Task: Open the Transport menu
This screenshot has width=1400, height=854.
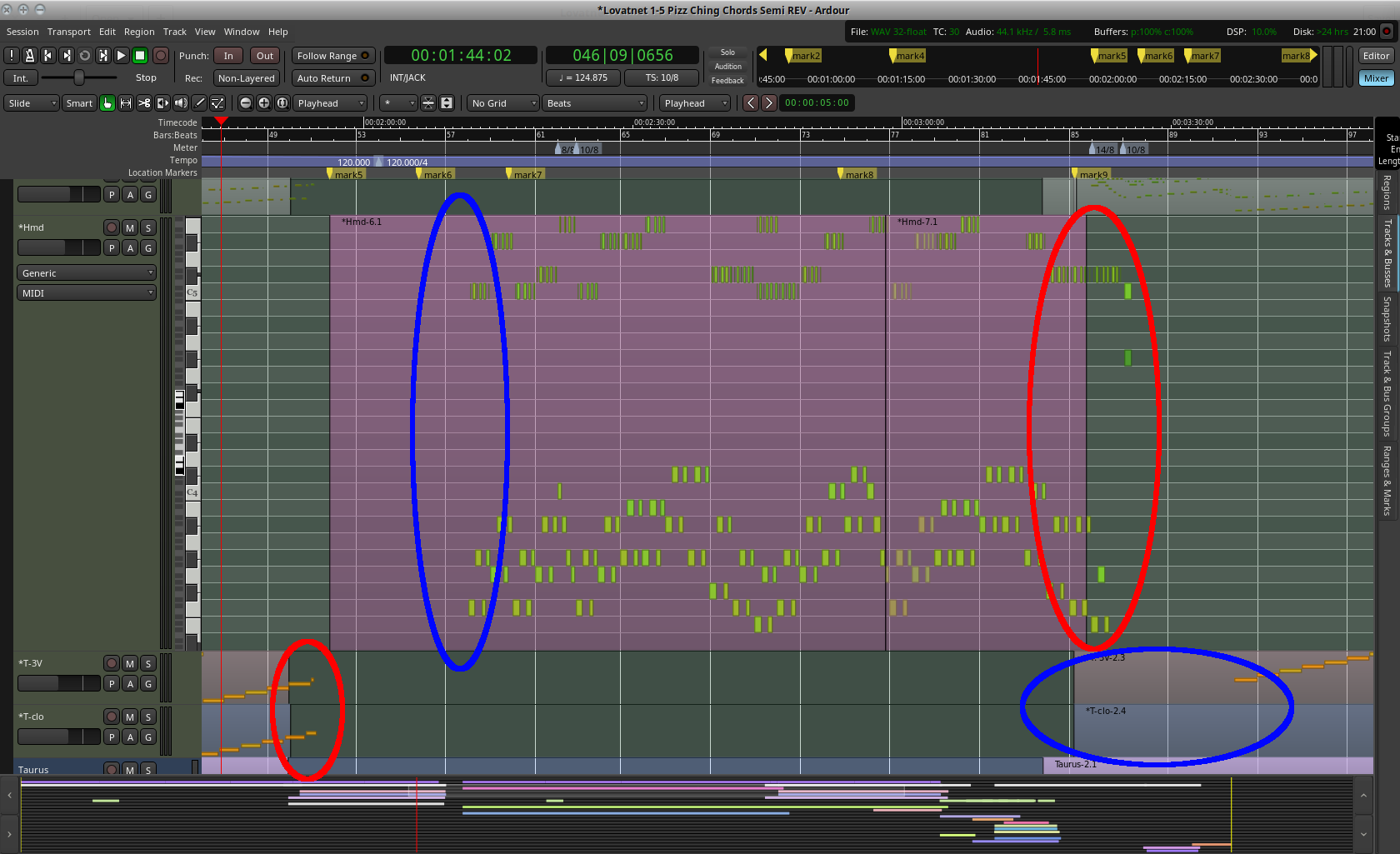Action: pos(68,32)
